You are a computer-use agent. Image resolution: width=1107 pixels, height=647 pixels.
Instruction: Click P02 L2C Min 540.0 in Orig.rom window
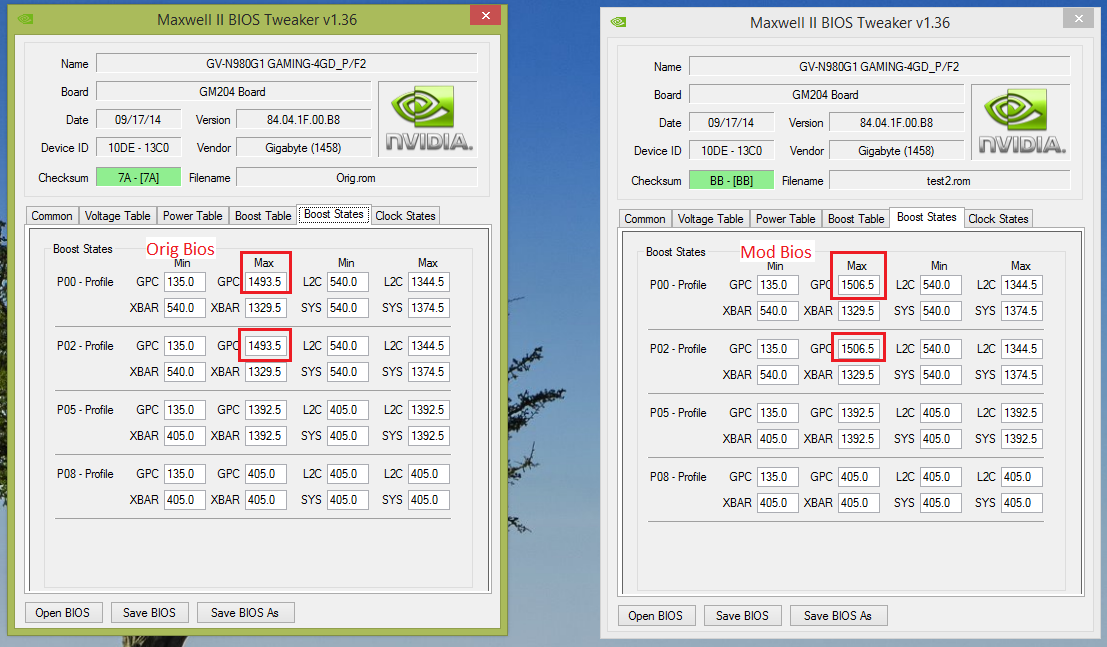click(x=347, y=346)
